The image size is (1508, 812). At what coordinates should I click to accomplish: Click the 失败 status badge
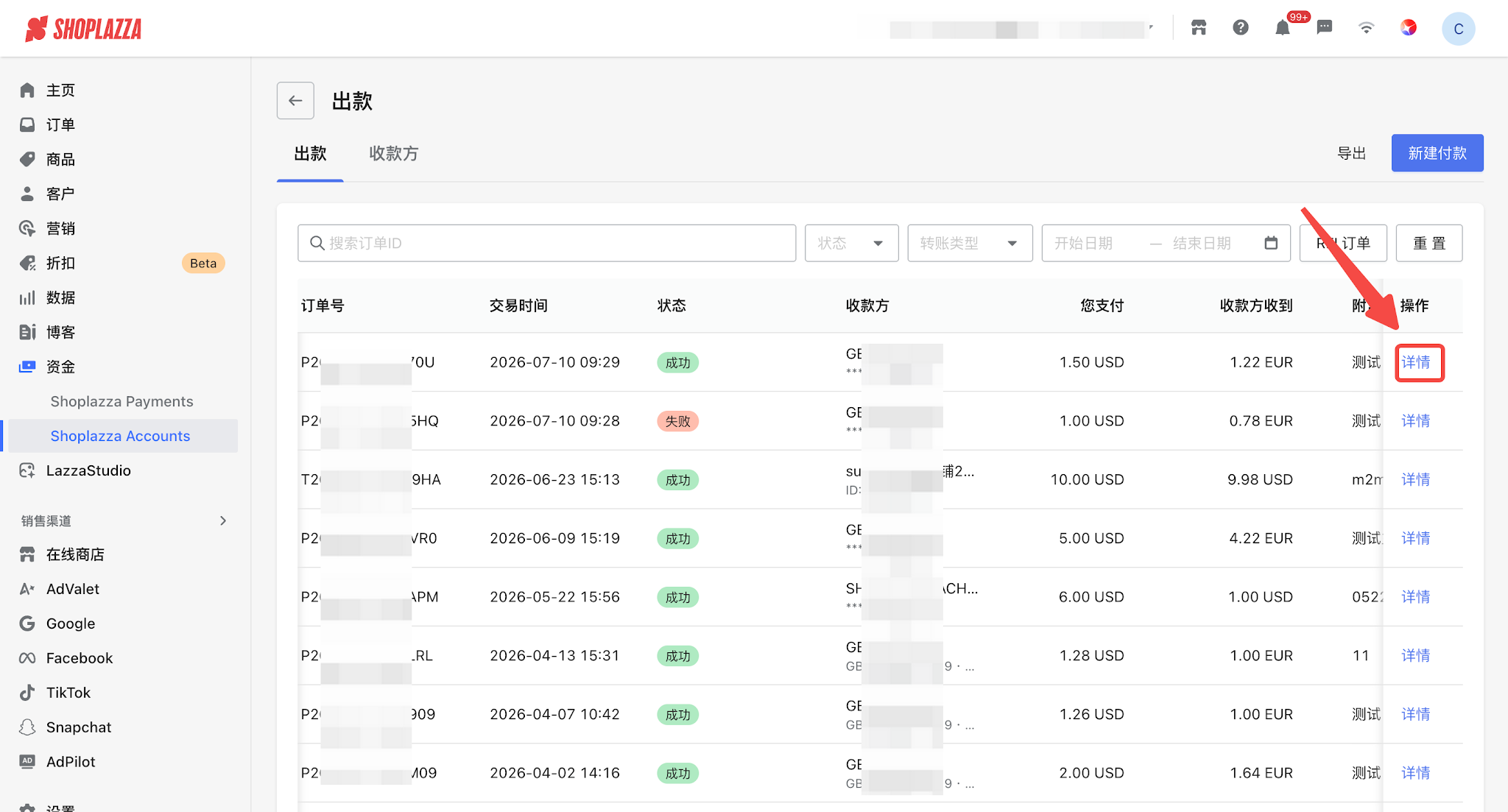click(x=677, y=421)
